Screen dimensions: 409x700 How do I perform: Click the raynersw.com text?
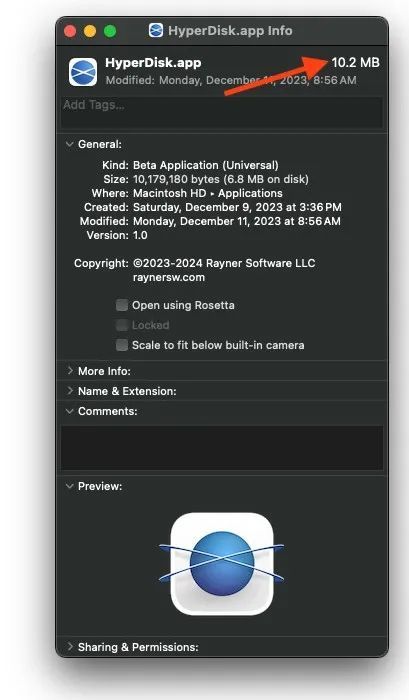tap(169, 277)
